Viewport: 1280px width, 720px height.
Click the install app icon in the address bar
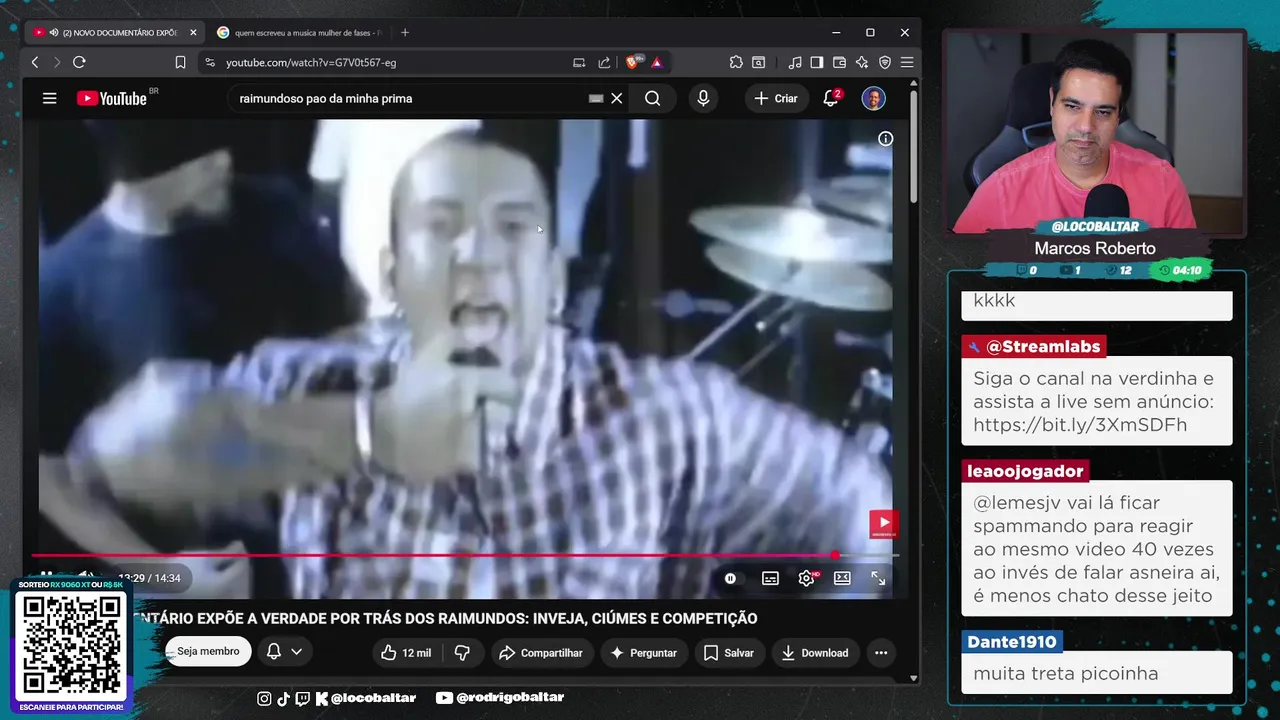click(579, 62)
